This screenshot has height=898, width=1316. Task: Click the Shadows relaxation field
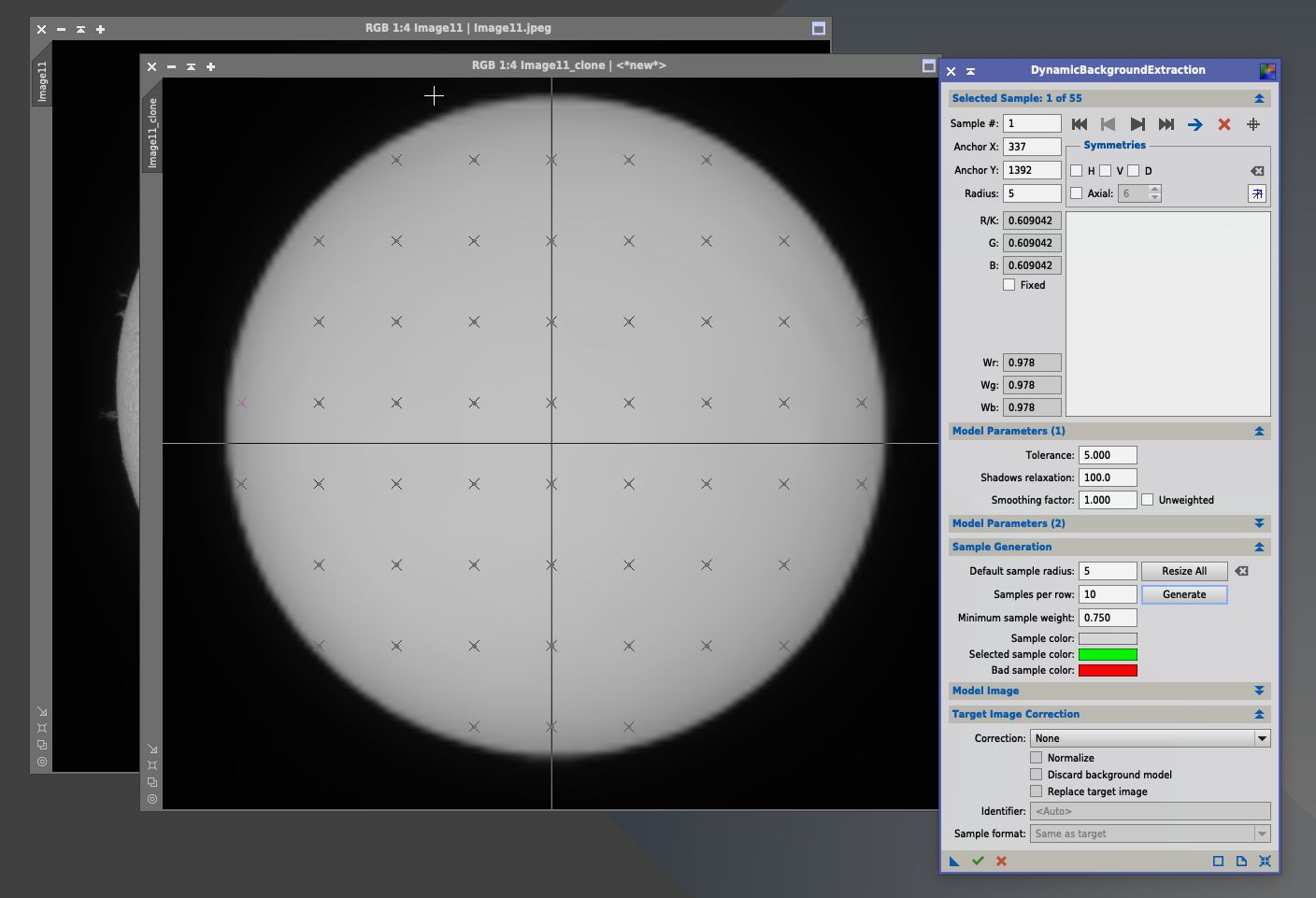[1108, 478]
